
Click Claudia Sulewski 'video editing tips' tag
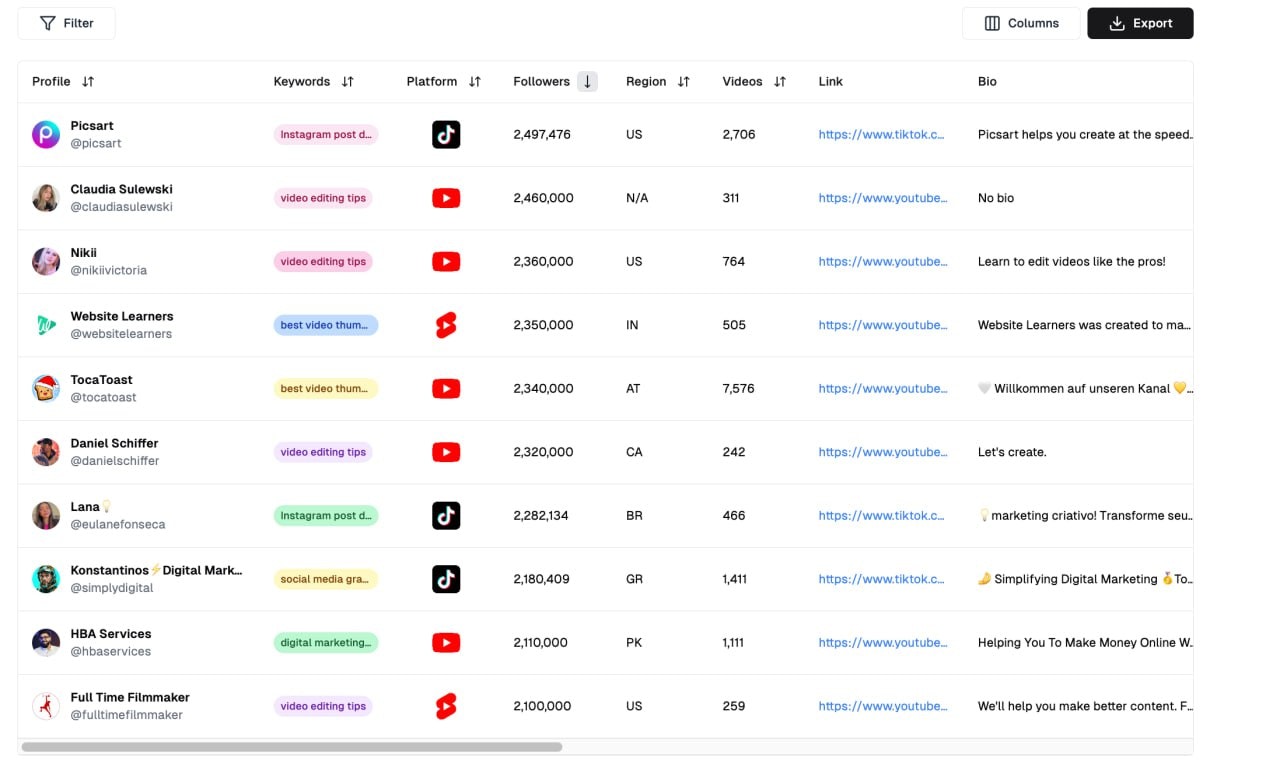tap(323, 198)
